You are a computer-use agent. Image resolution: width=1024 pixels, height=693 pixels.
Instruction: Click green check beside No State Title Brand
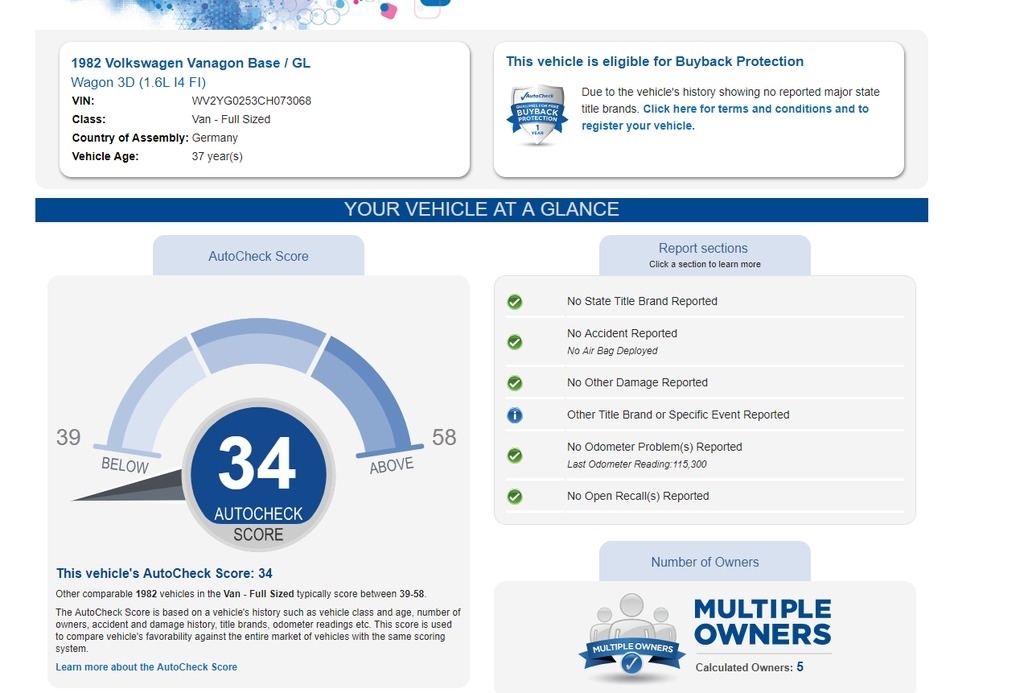515,301
